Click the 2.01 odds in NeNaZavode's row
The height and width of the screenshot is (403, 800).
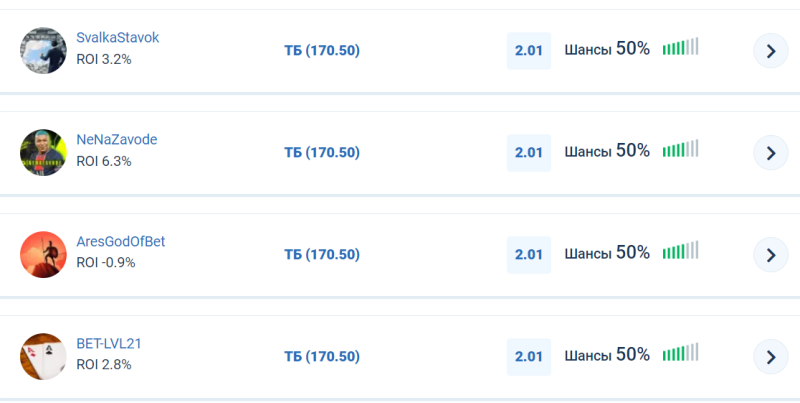(x=529, y=153)
